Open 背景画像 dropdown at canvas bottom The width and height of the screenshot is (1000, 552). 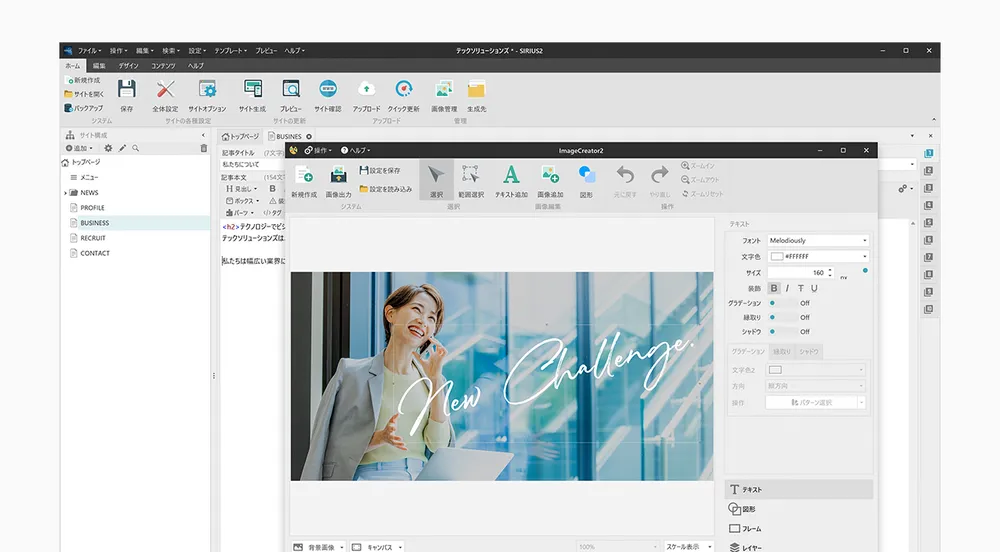pos(318,547)
